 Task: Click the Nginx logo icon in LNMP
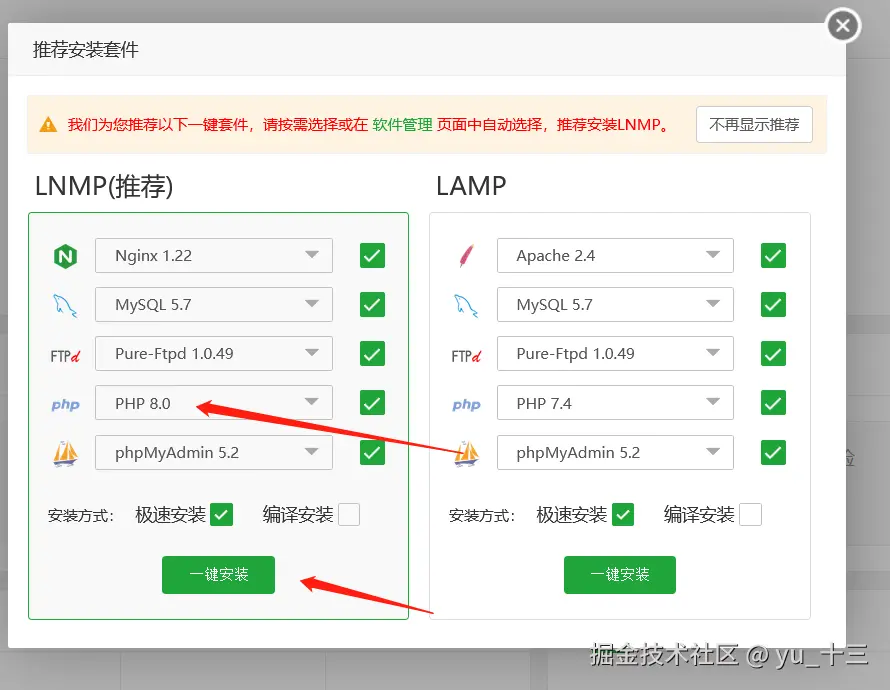tap(65, 256)
